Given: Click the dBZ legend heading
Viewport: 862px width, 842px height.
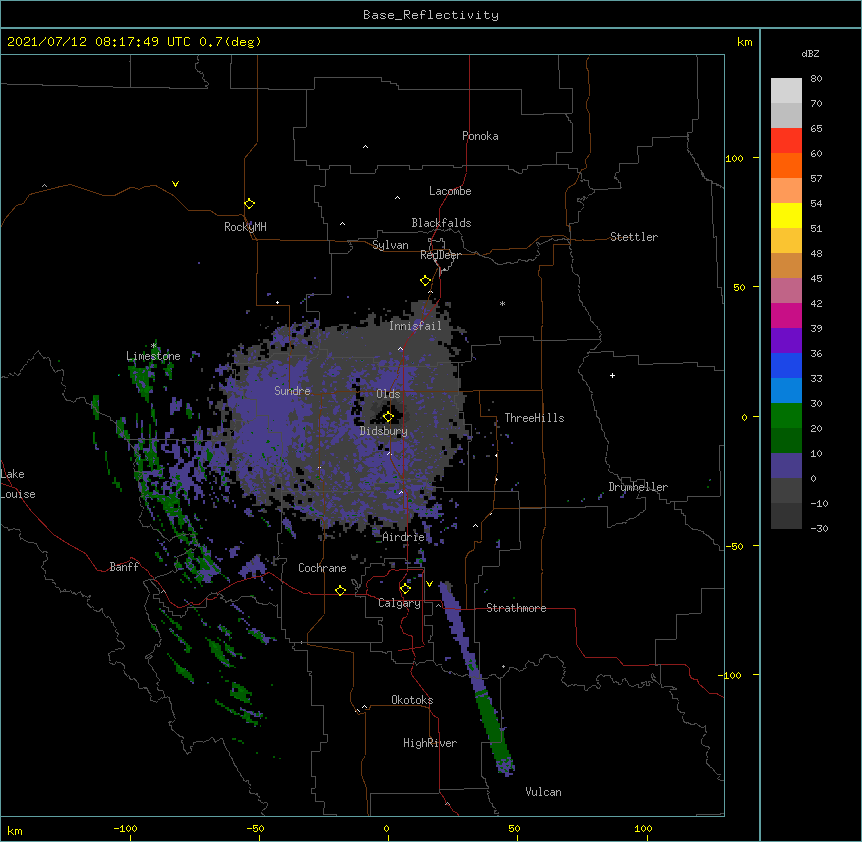Looking at the screenshot, I should click(x=810, y=54).
